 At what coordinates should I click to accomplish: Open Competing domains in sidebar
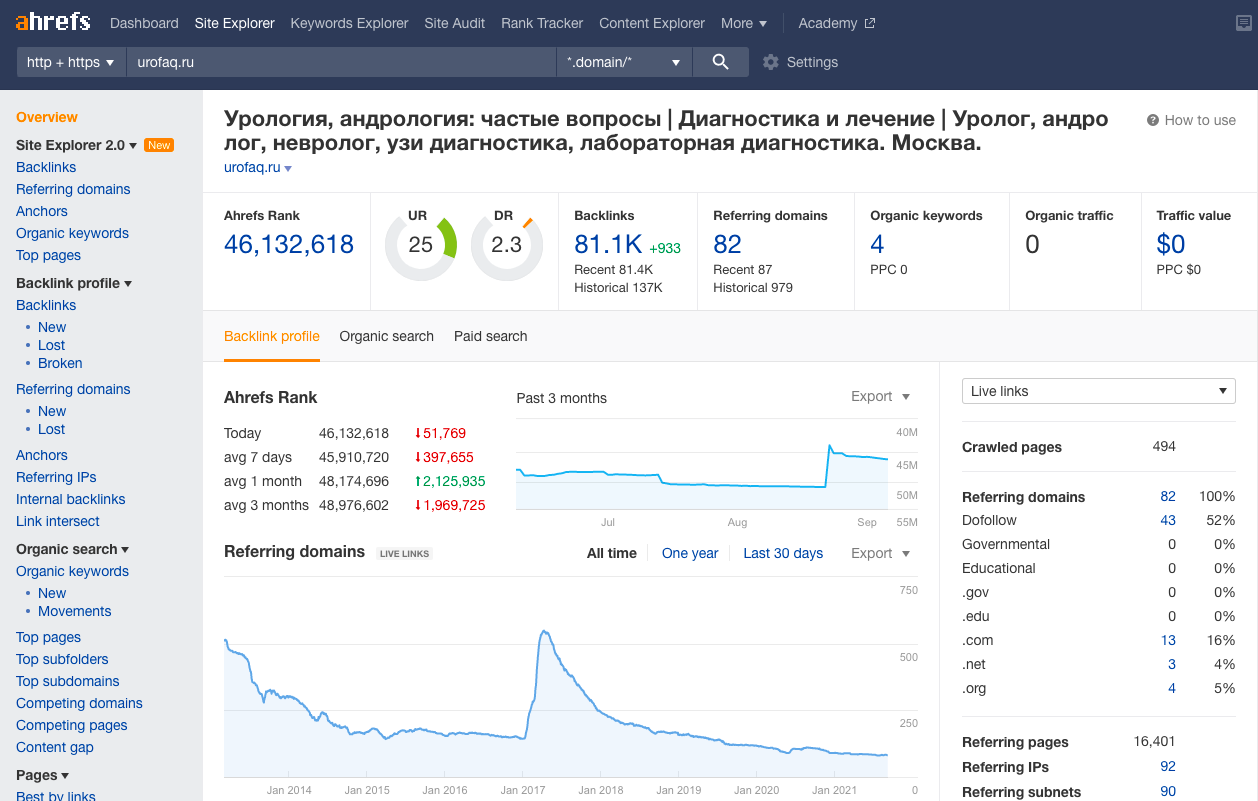point(79,703)
